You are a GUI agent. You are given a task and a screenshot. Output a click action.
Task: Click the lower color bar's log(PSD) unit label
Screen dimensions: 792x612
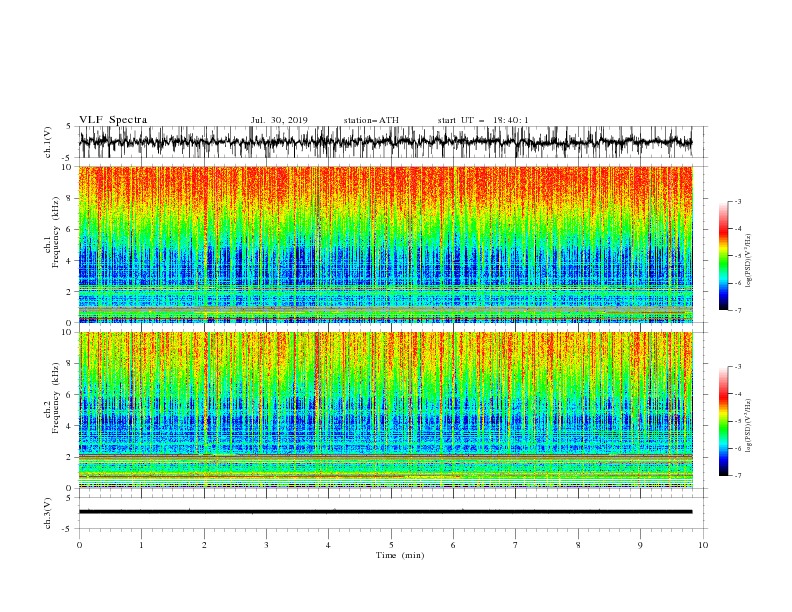(749, 426)
